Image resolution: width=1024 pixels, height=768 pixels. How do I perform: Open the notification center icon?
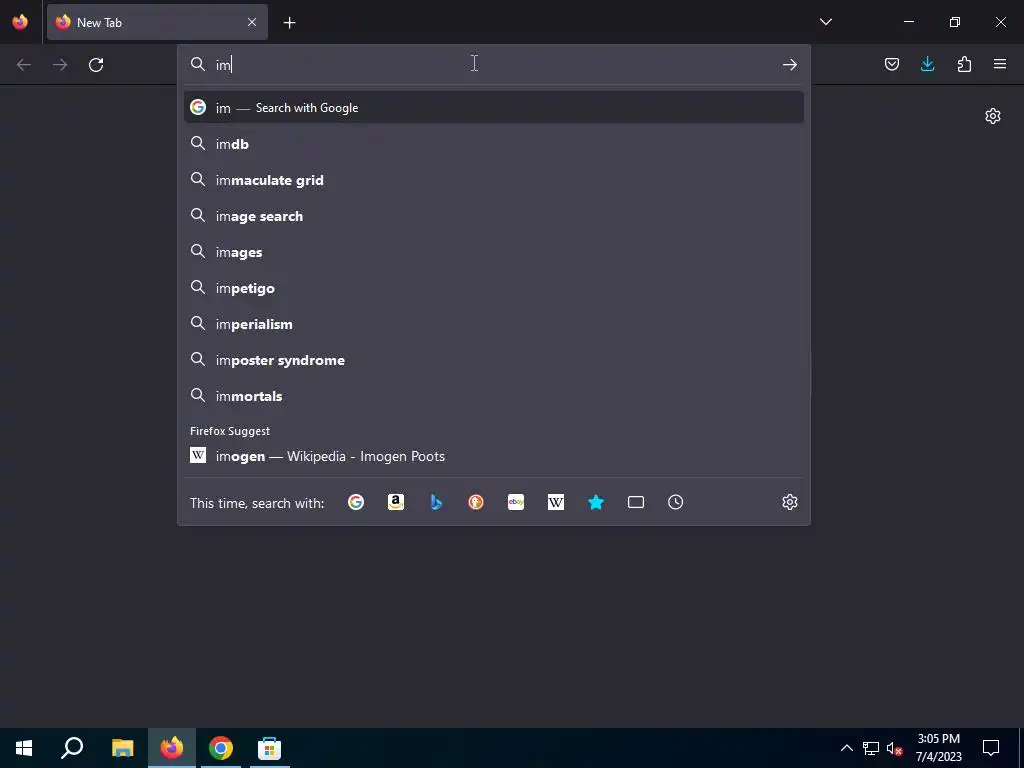991,748
